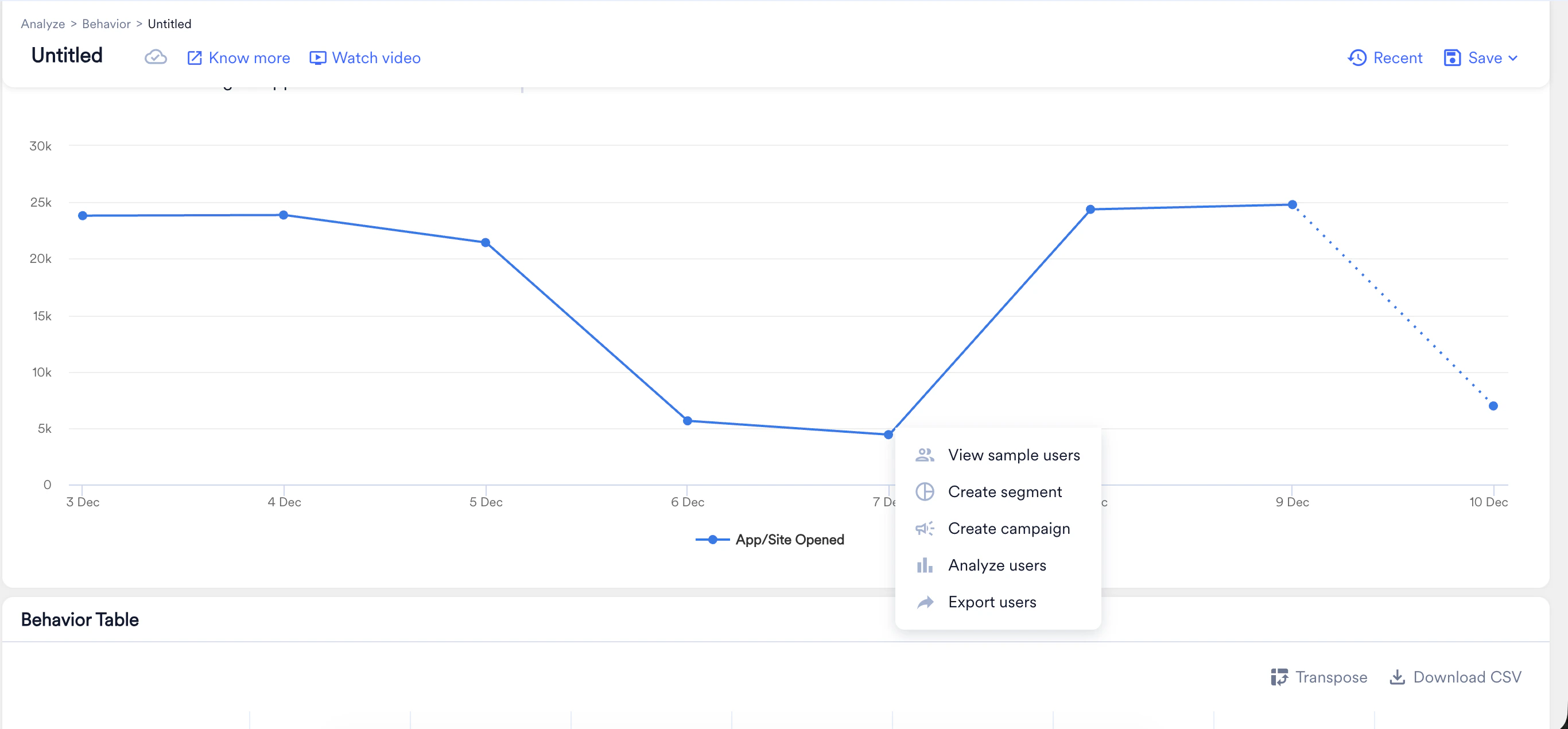
Task: Select Analyze users menu option
Action: click(996, 565)
